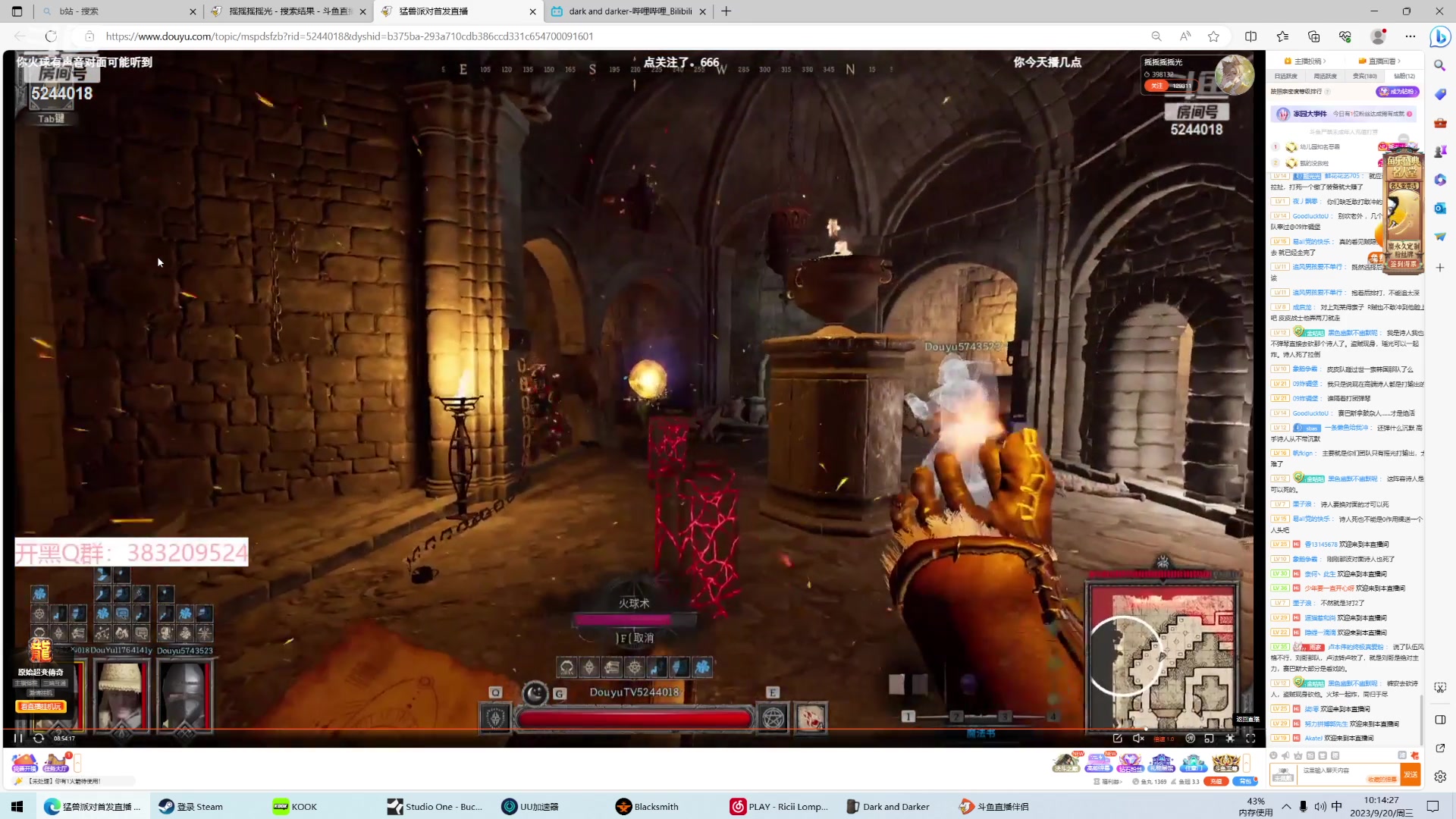
Task: Switch to the dark and darker Bilibili tab
Action: [x=629, y=11]
